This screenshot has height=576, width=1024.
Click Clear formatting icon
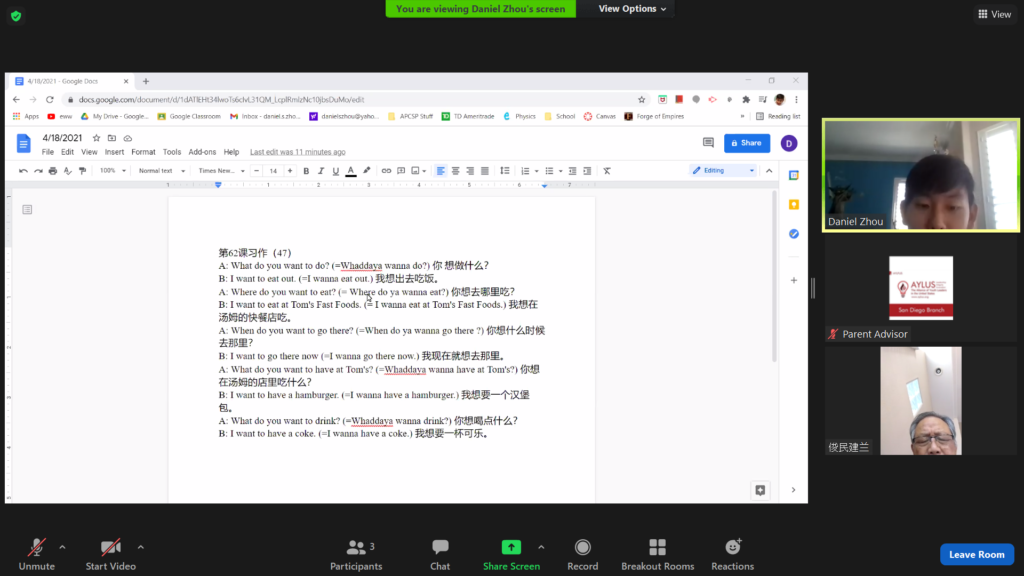607,171
